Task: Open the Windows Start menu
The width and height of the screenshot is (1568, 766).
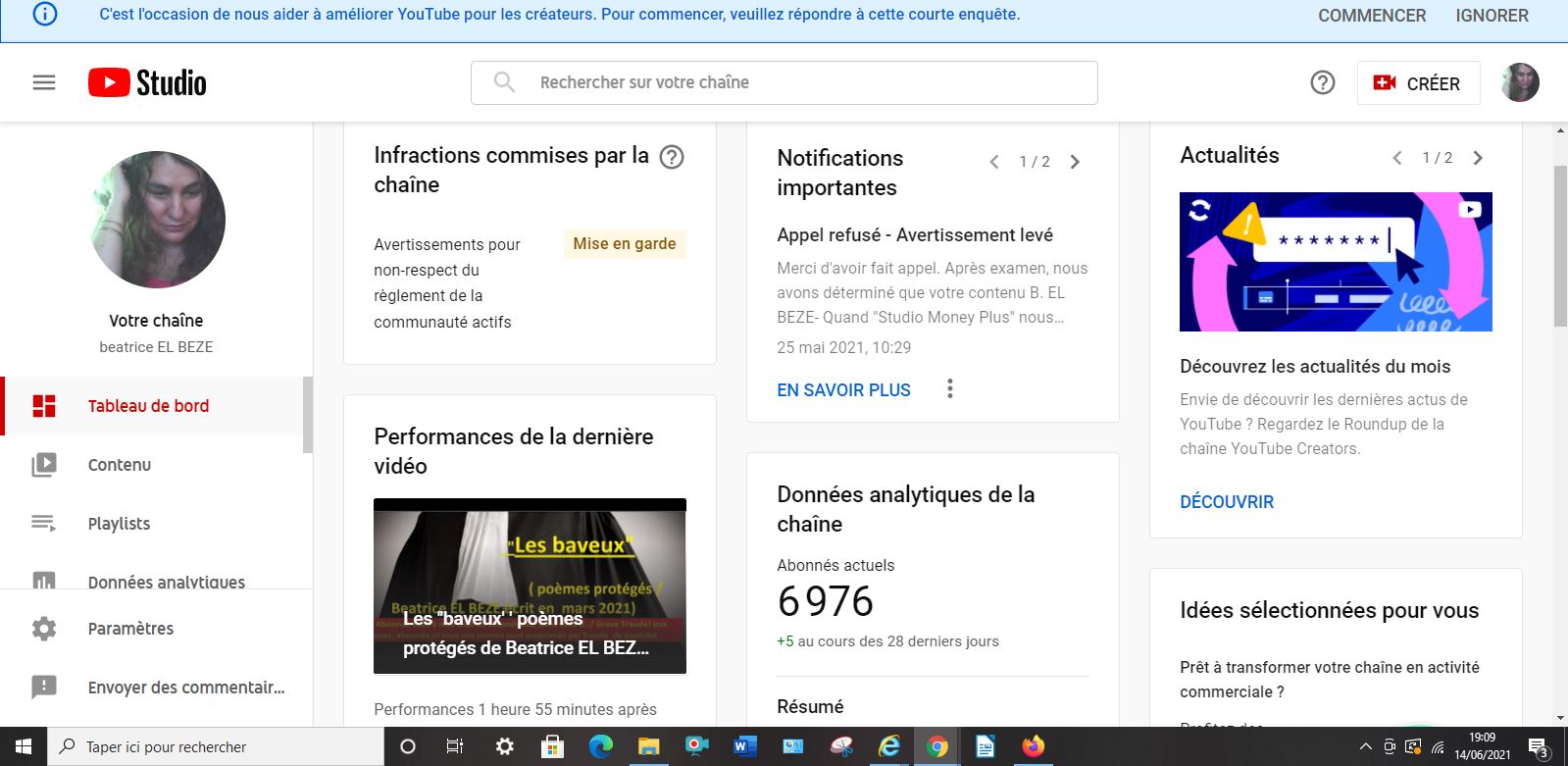Action: coord(24,746)
